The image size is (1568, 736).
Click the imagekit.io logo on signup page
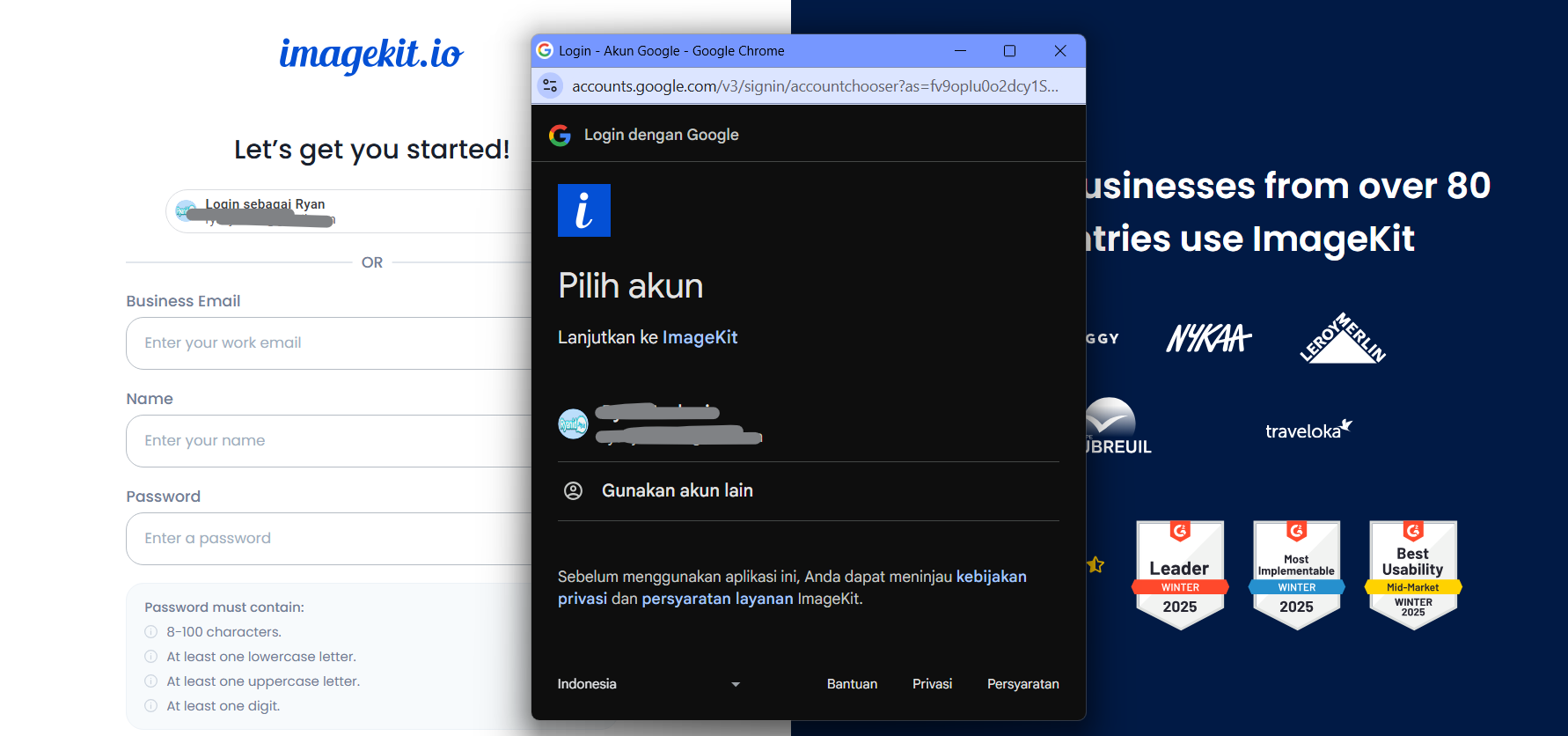coord(371,55)
